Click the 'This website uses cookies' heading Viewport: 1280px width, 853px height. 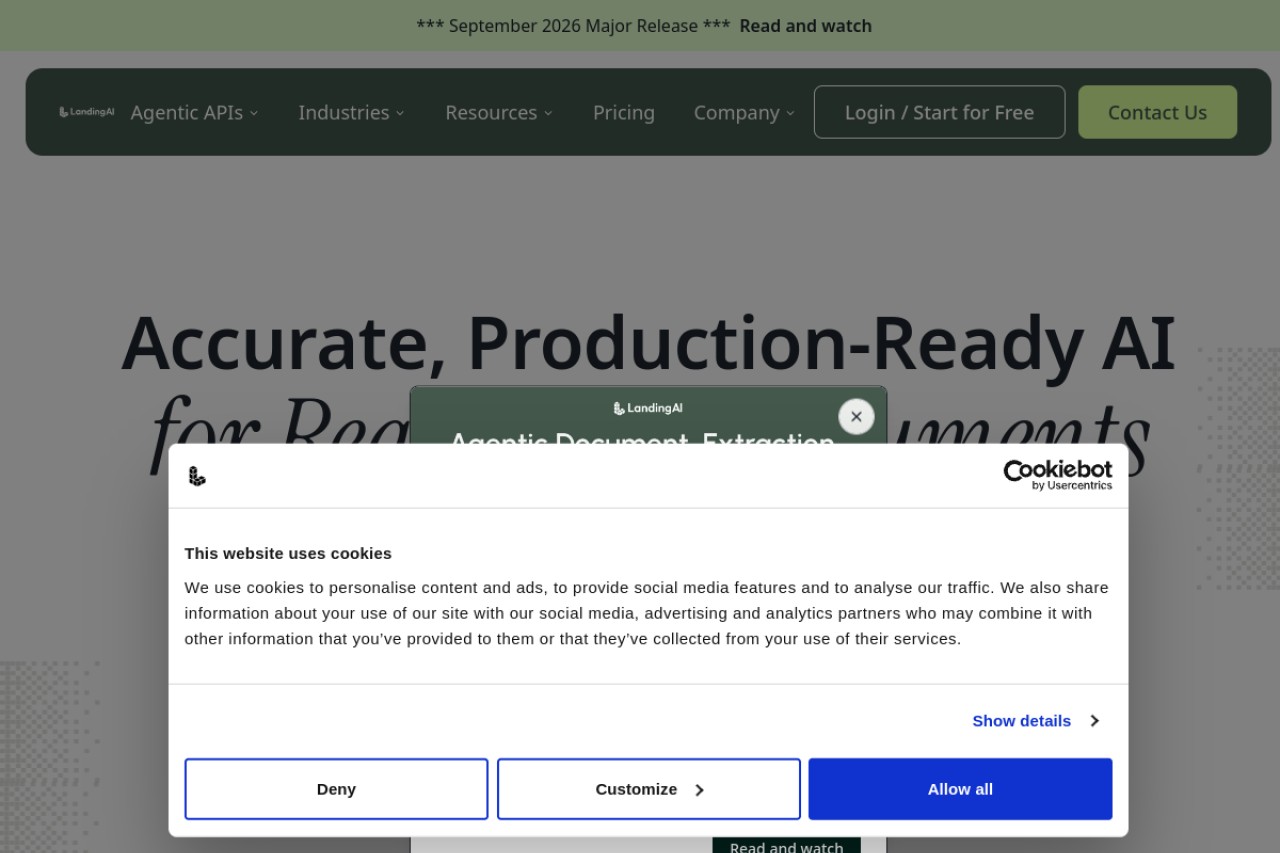[288, 553]
